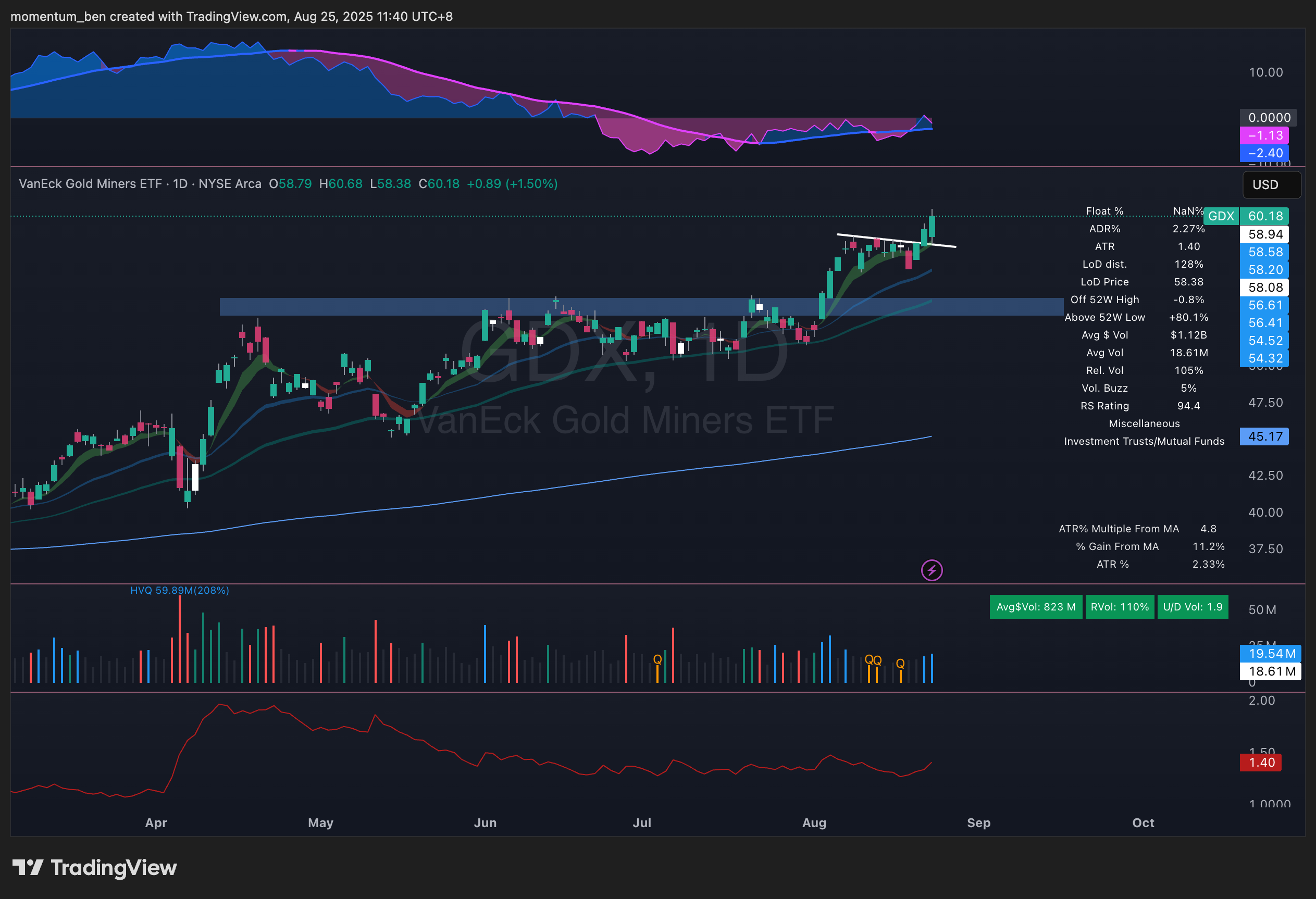Click the last single Q marker in August

pyautogui.click(x=900, y=663)
